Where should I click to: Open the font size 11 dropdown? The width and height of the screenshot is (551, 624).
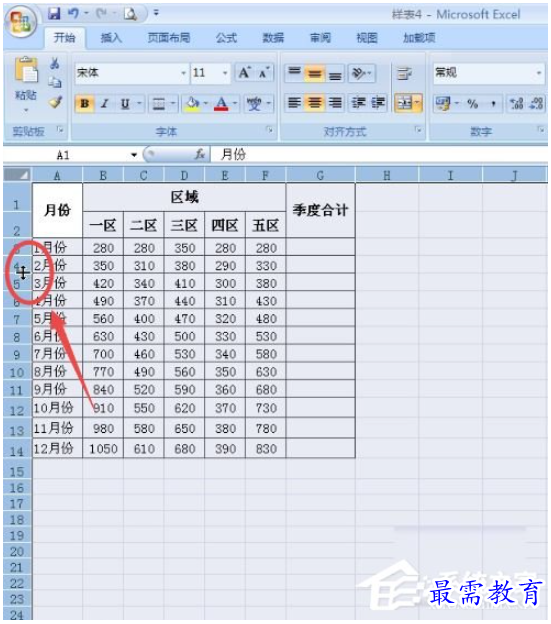tap(225, 73)
